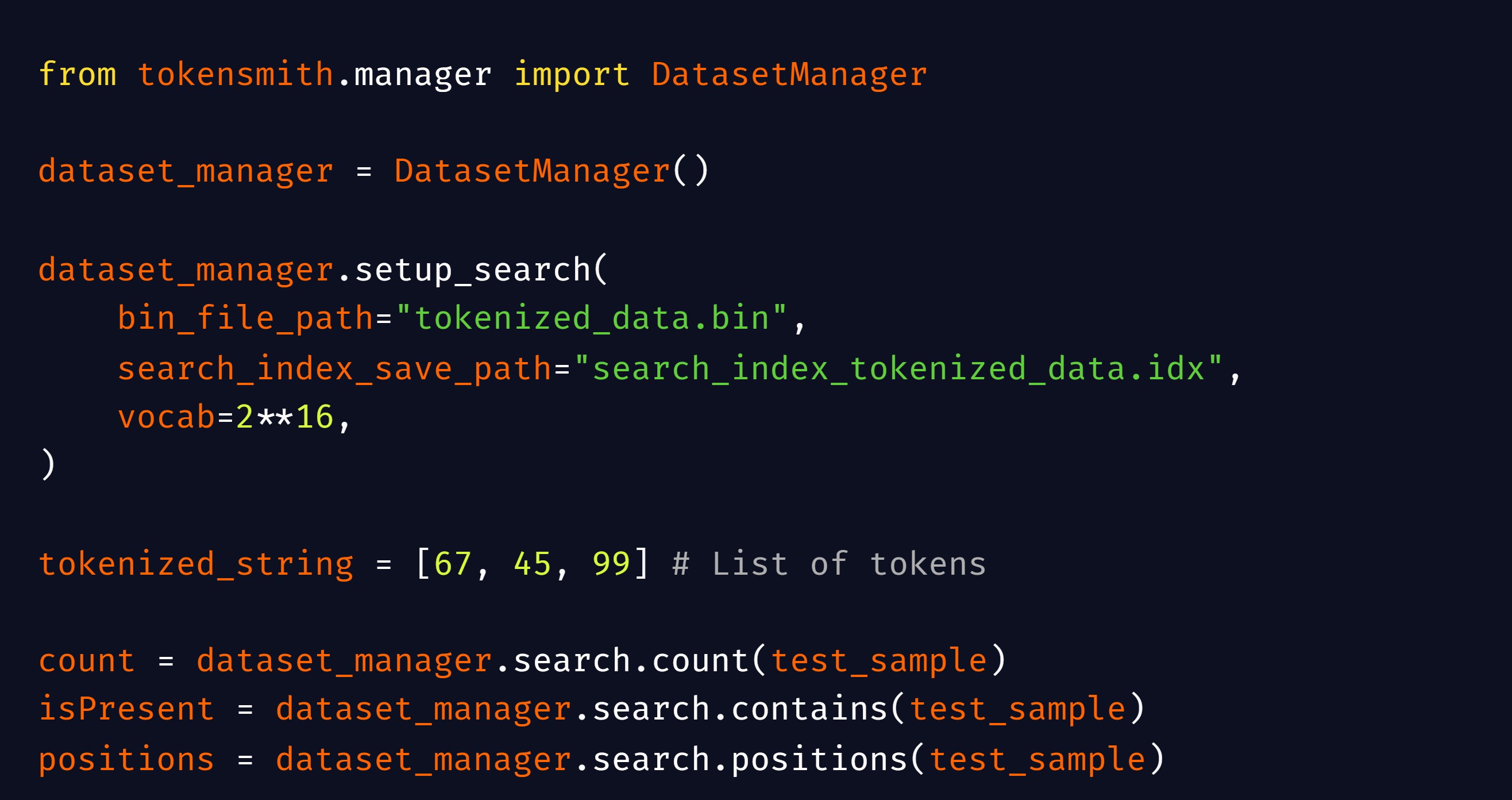Click the token number 67 in list
This screenshot has width=1512, height=800.
[x=453, y=564]
